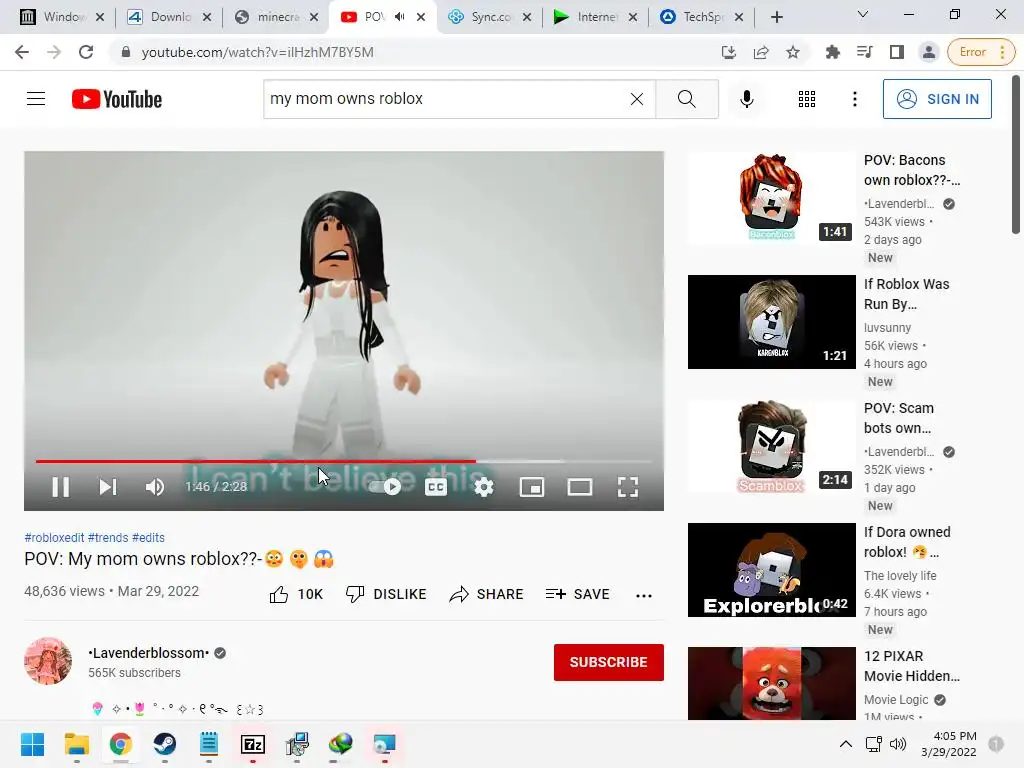Screen dimensions: 1024x768
Task: Reload the current page
Action: pyautogui.click(x=86, y=52)
